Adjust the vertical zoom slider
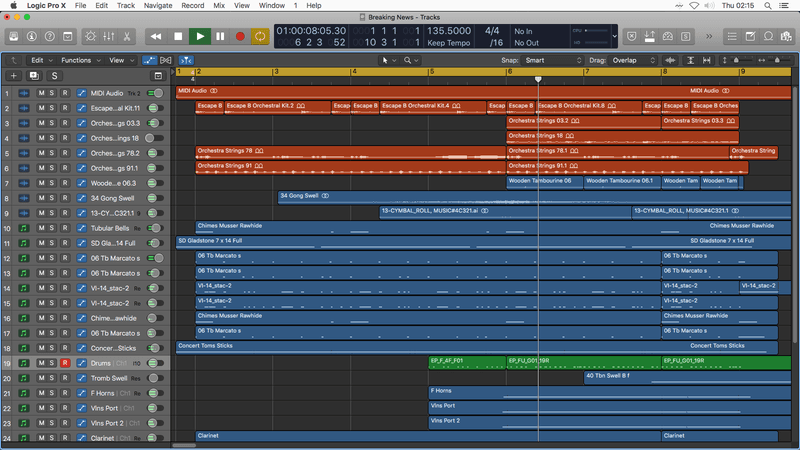Screen dimensions: 800x450 coord(737,60)
